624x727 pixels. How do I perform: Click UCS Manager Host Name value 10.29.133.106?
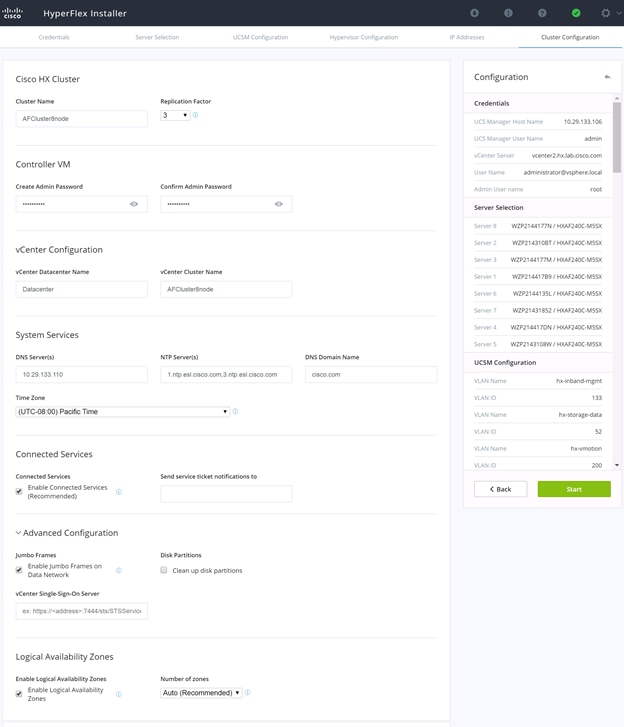583,121
